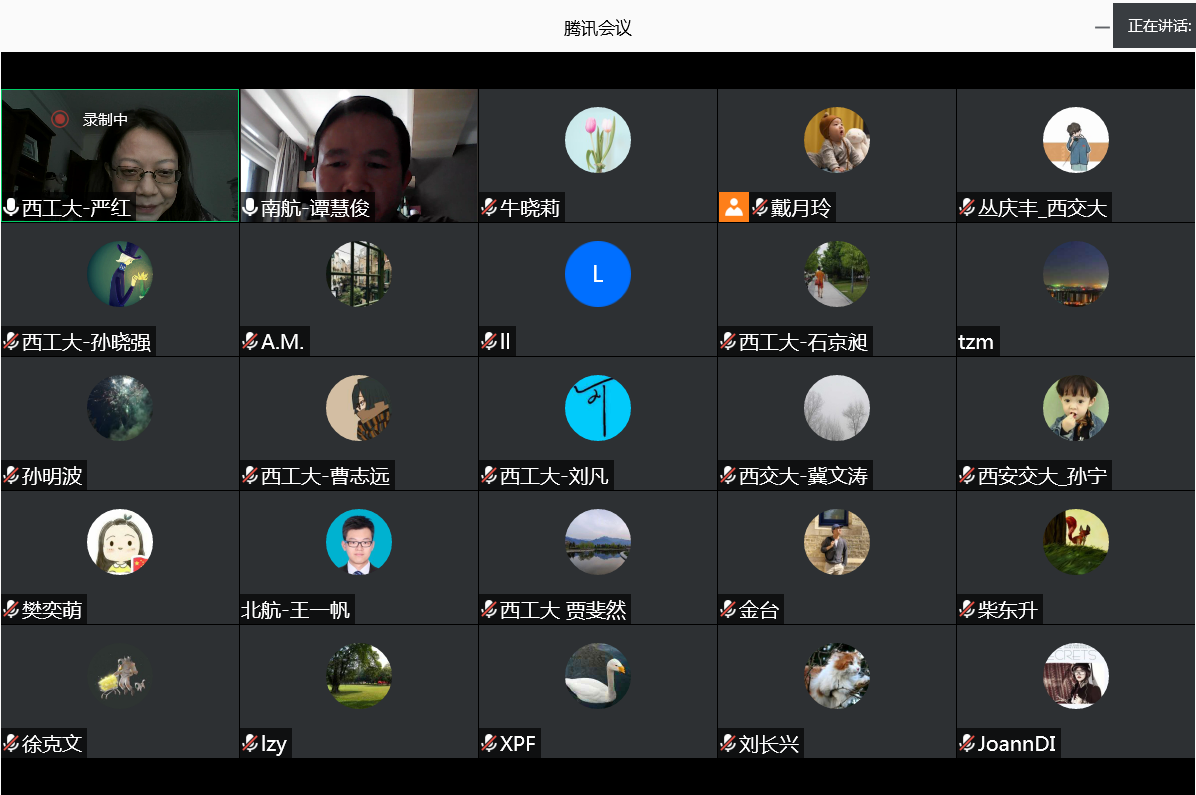Select the tulip avatar of 牛晓莉

pos(597,140)
